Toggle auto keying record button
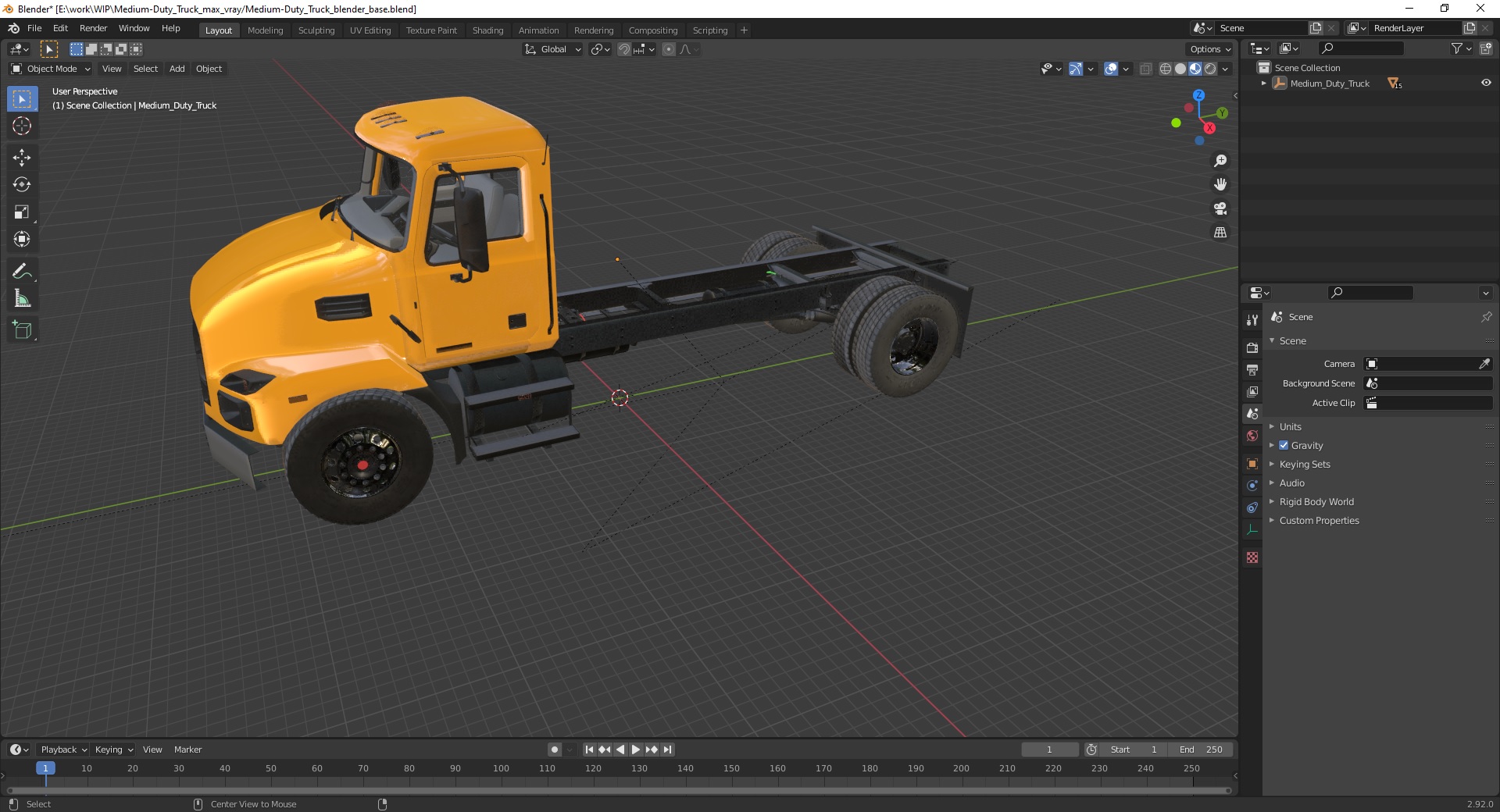 [555, 750]
